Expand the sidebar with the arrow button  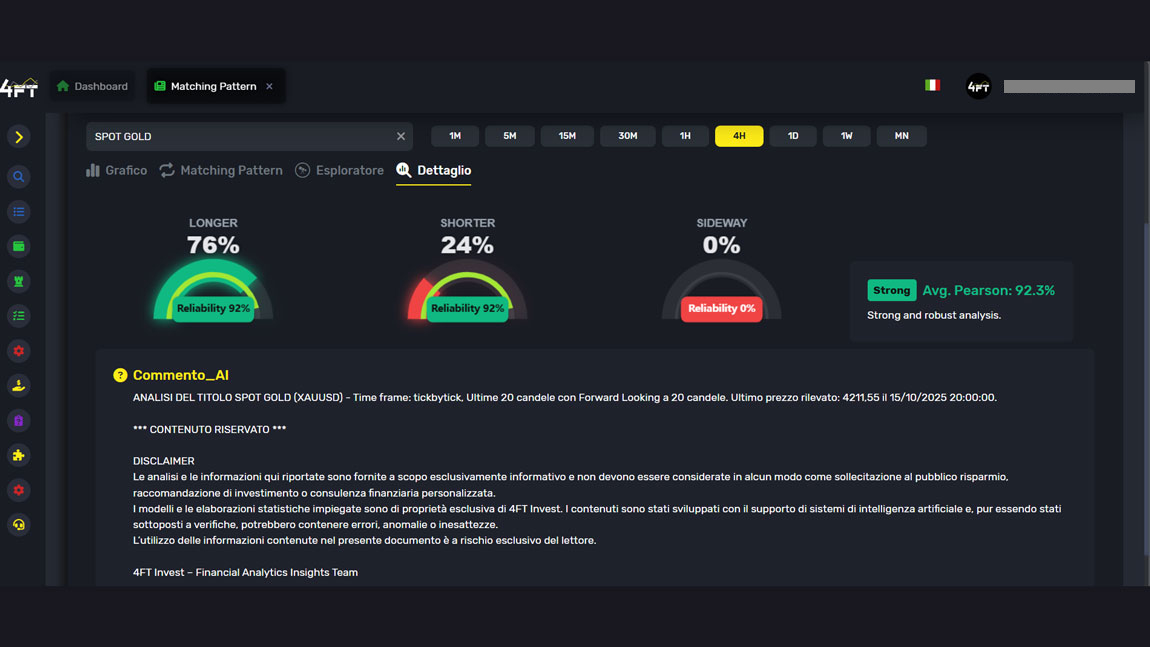[18, 136]
